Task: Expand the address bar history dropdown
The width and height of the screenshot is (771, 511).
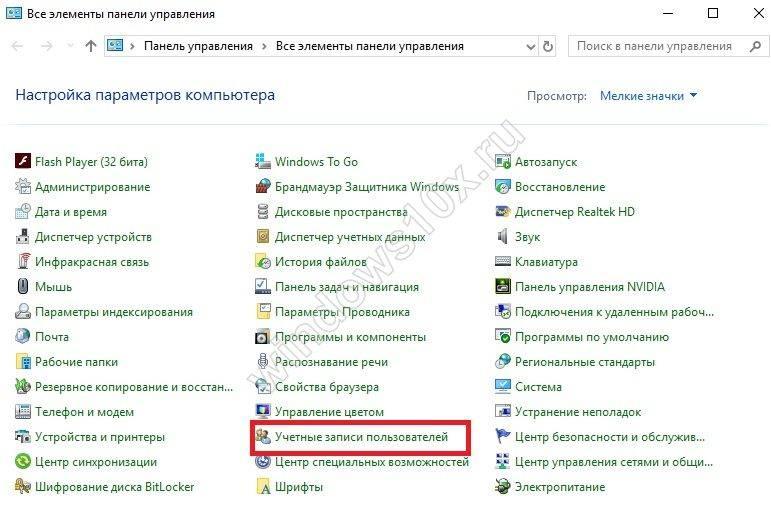Action: coord(531,46)
